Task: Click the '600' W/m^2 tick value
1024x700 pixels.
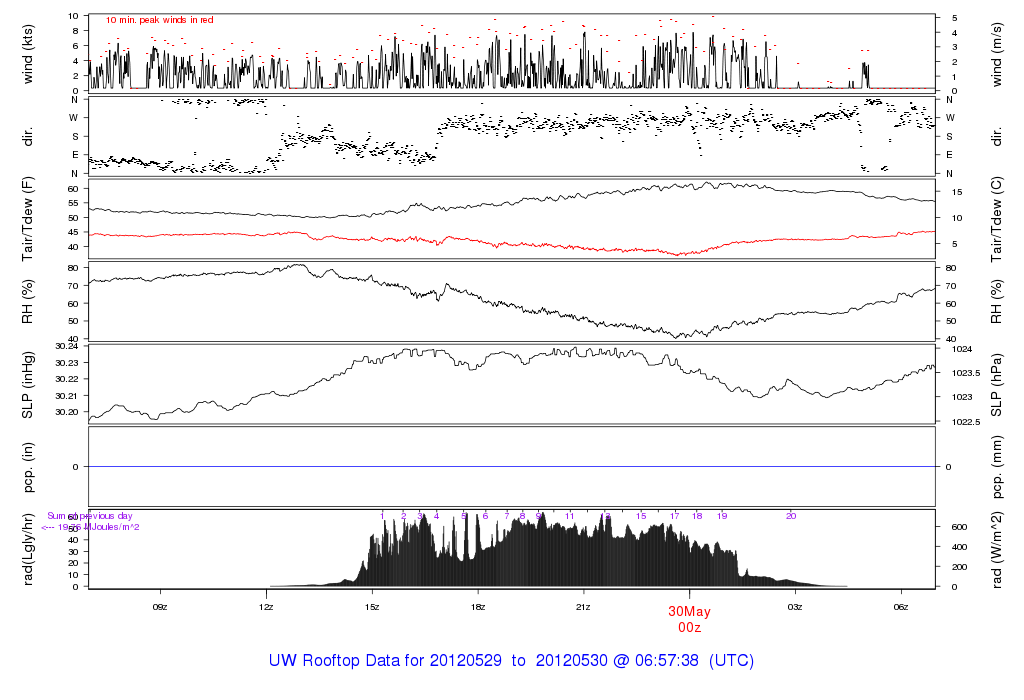Action: click(959, 527)
